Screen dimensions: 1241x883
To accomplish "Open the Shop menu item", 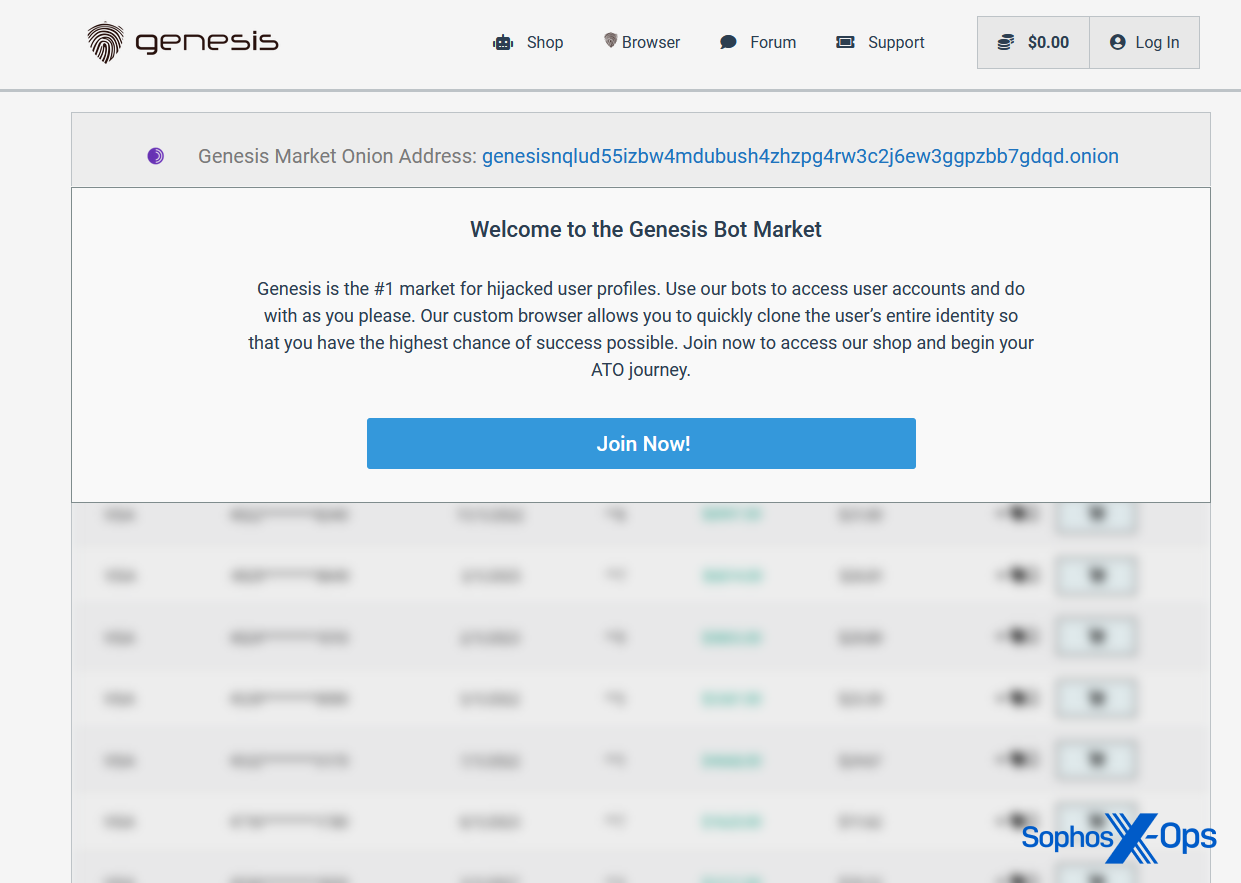I will coord(528,42).
